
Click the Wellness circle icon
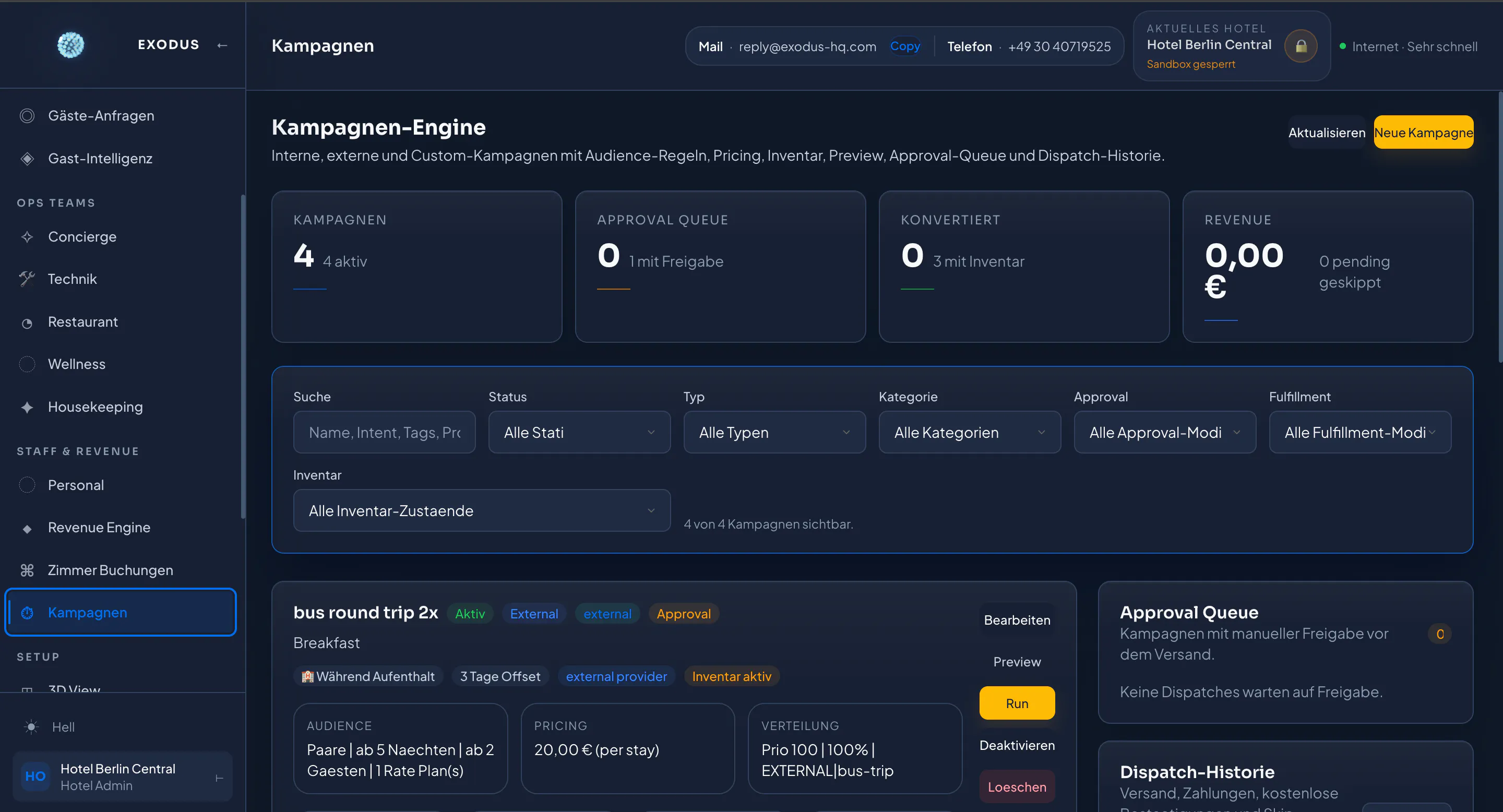click(27, 364)
